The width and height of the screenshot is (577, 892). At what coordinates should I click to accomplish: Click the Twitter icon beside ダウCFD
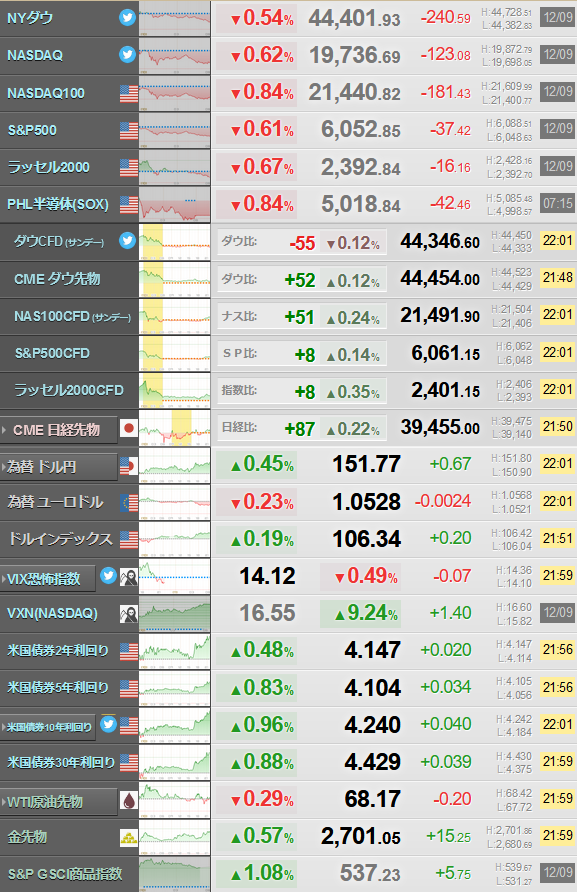(127, 241)
